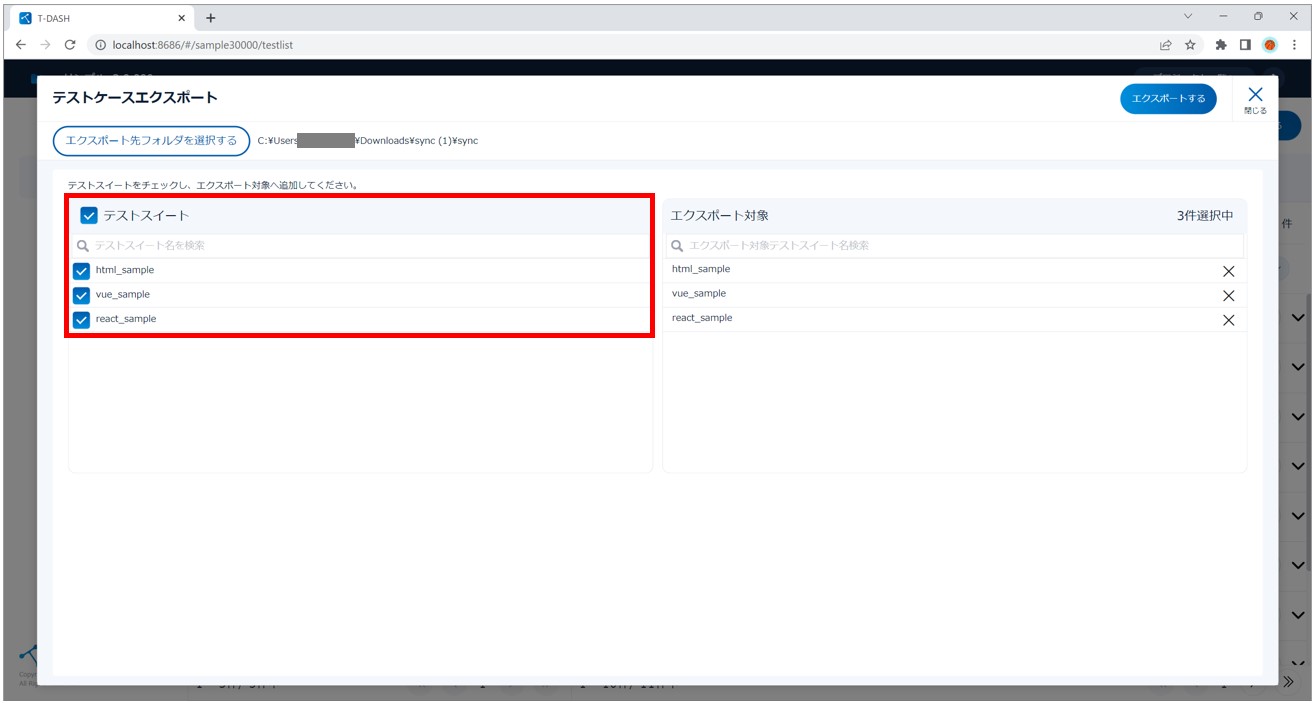
Task: Focus the テストスイート名を検索 search field
Action: [365, 246]
